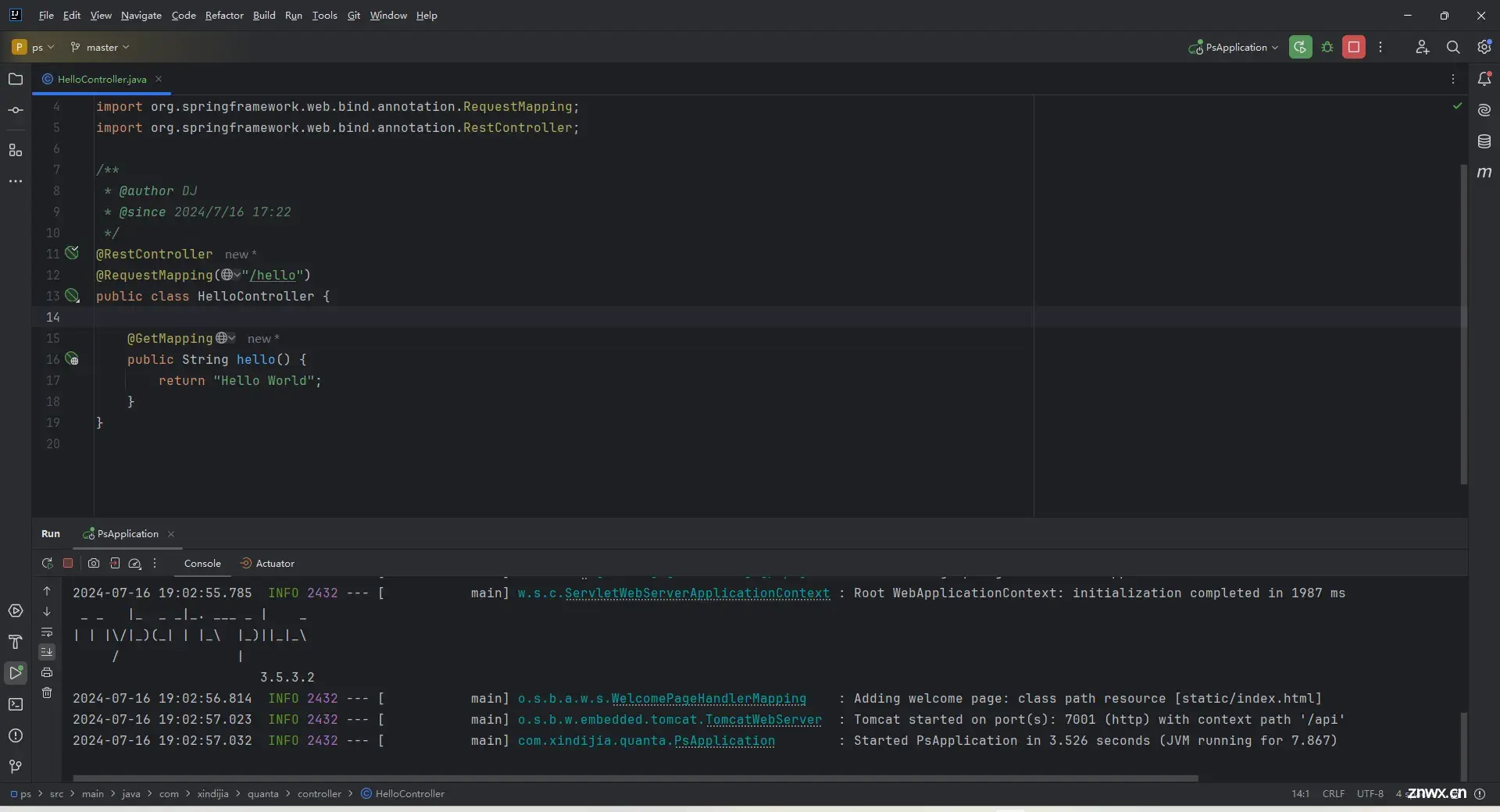Open the Tools menu
1500x812 pixels.
tap(325, 15)
